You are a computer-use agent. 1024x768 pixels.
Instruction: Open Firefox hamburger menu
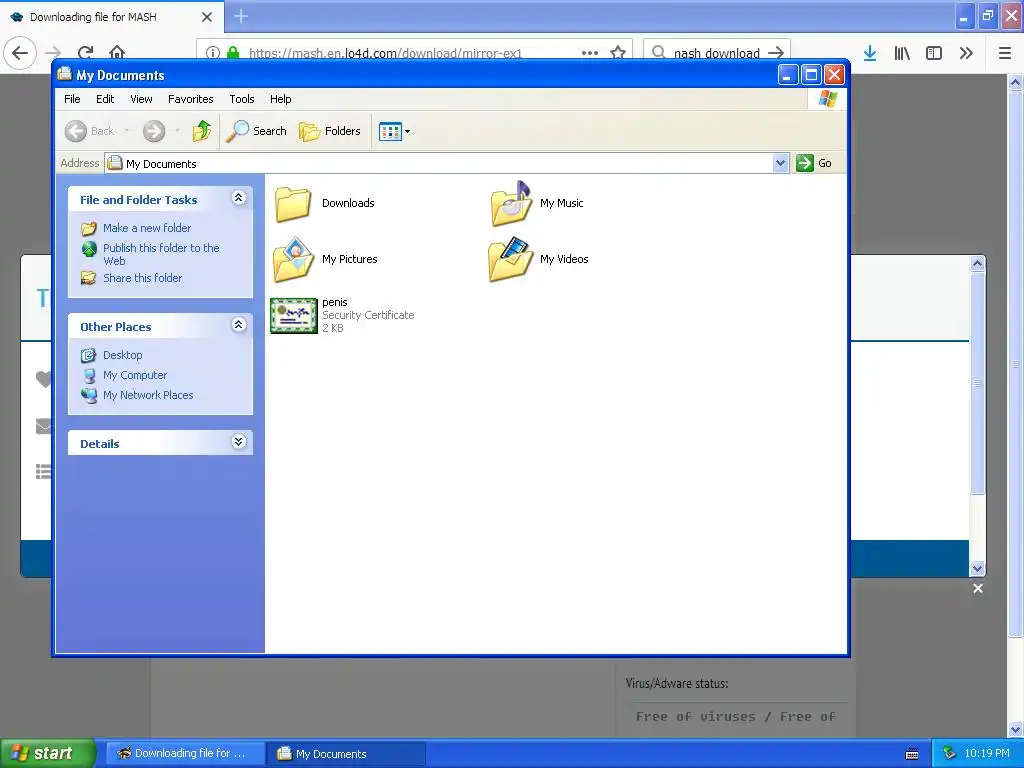pos(1005,53)
